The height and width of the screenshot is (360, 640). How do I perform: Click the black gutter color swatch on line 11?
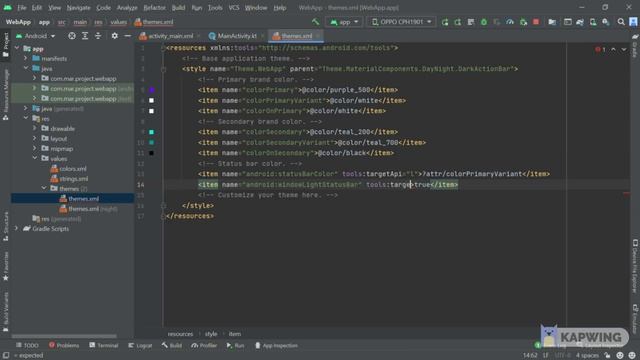pos(151,153)
